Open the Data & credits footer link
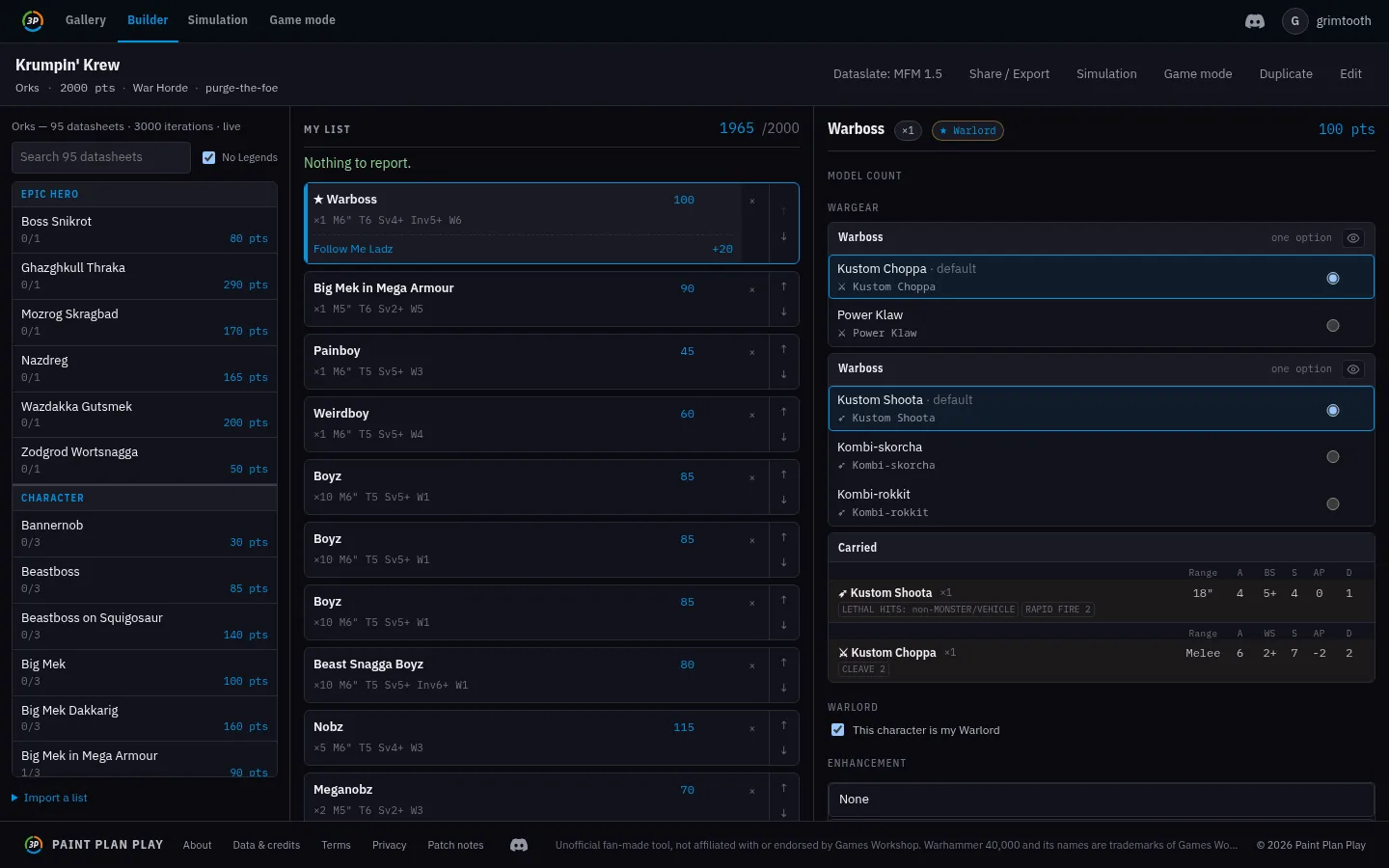Image resolution: width=1389 pixels, height=868 pixels. click(x=266, y=845)
